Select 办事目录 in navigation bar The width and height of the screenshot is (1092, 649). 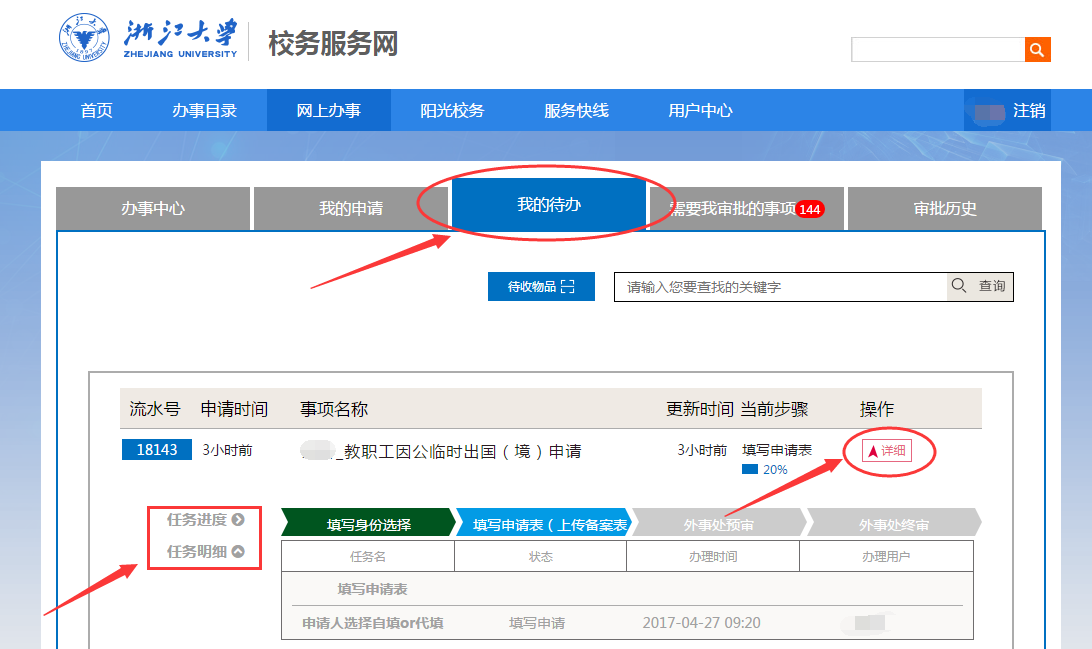(204, 111)
